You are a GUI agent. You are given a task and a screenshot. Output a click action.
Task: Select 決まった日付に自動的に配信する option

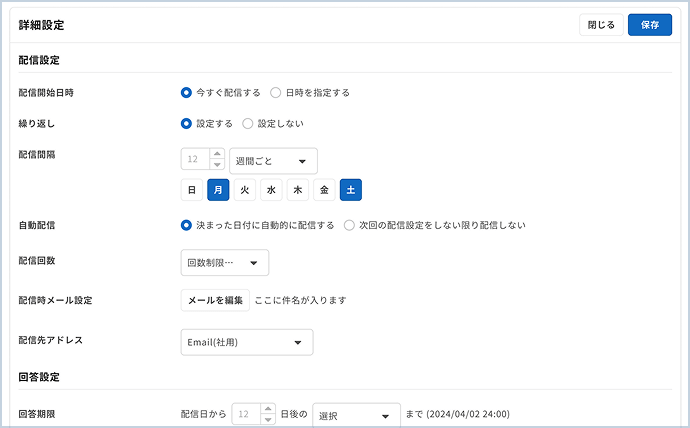[x=186, y=225]
